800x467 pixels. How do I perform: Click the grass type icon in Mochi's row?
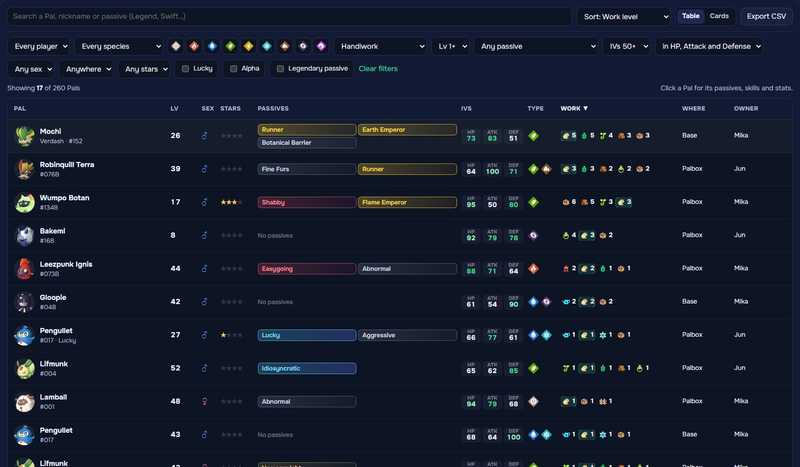pos(533,136)
